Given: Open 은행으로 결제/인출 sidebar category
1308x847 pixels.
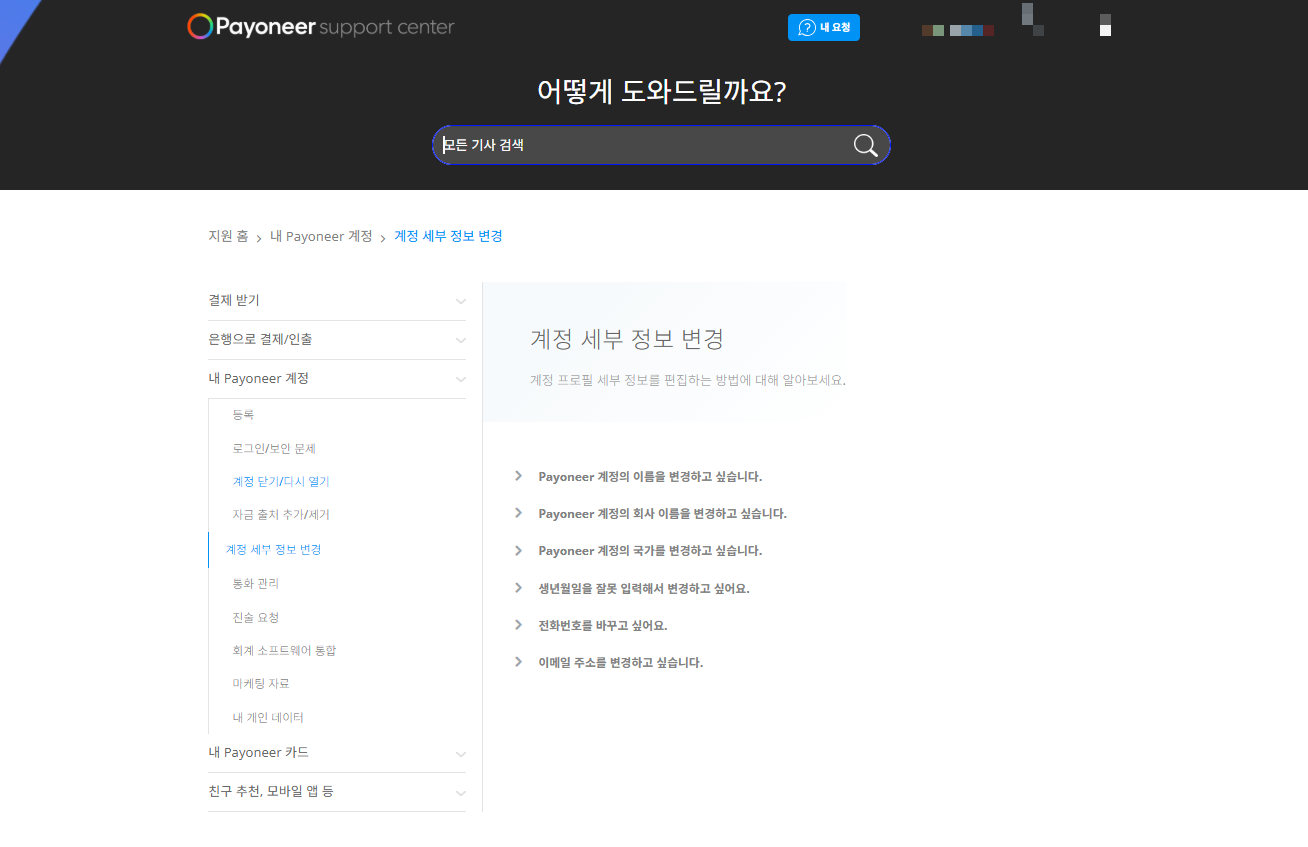Looking at the screenshot, I should point(260,339).
